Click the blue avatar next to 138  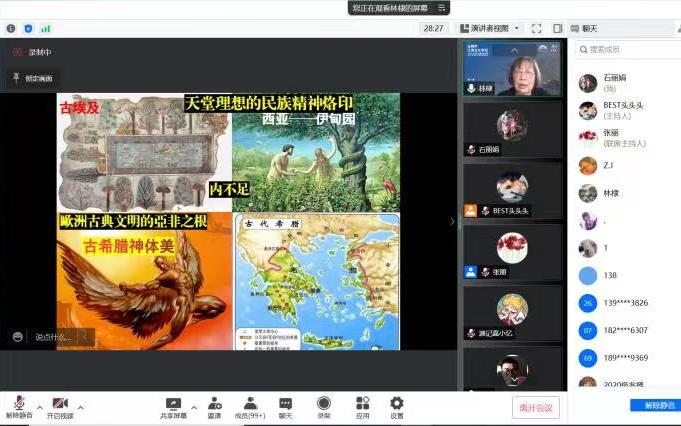tap(588, 275)
